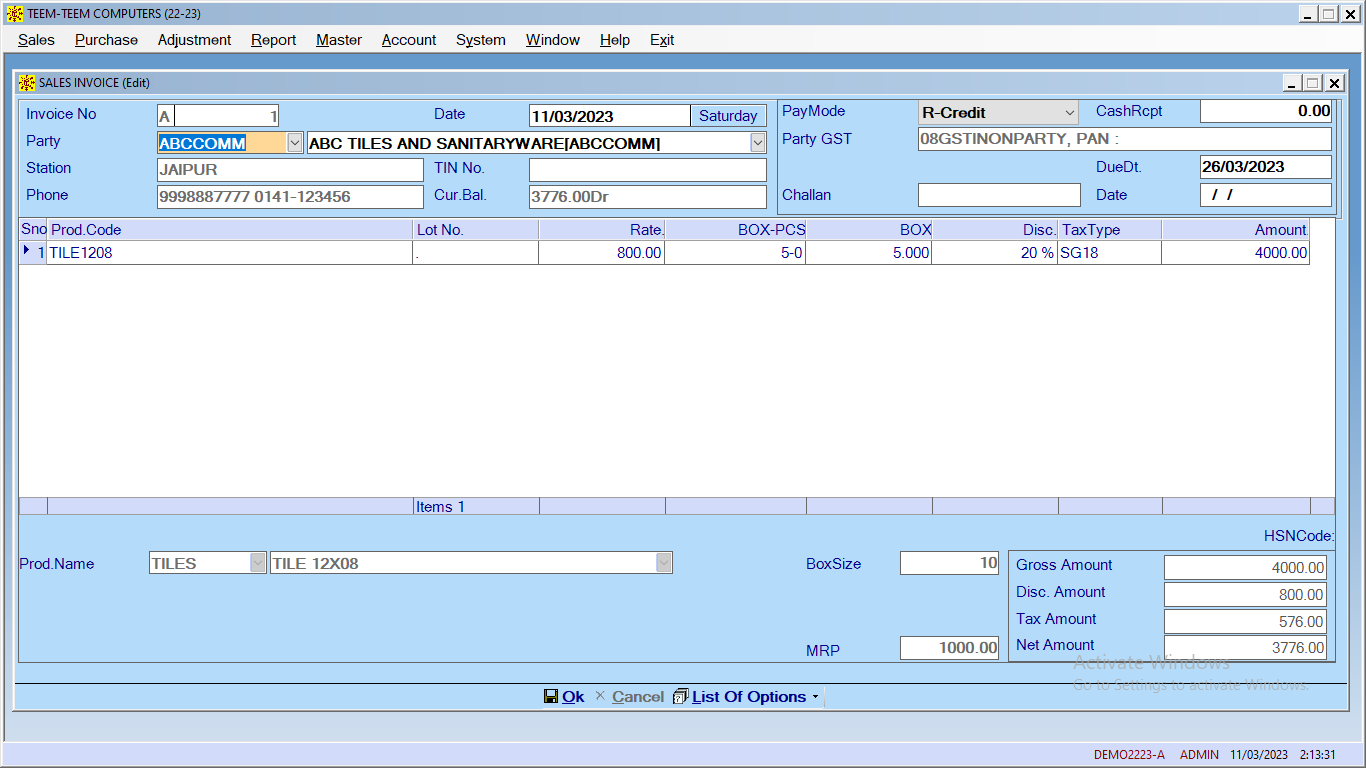Click the tax type cell SG18

[1110, 253]
